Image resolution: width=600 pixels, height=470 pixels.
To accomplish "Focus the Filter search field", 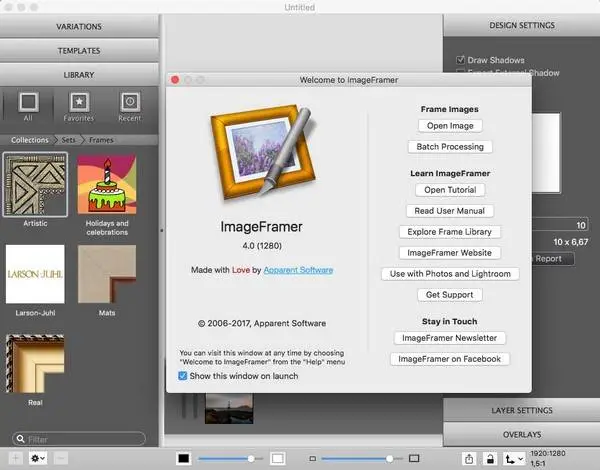I will tap(79, 439).
